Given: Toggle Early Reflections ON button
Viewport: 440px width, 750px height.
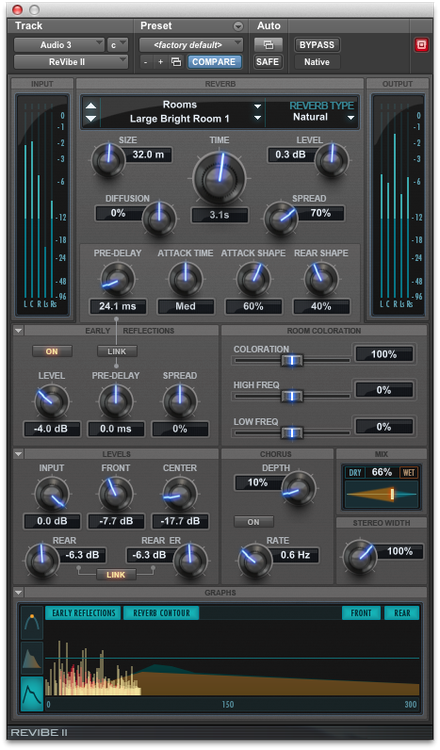Looking at the screenshot, I should click(x=52, y=352).
